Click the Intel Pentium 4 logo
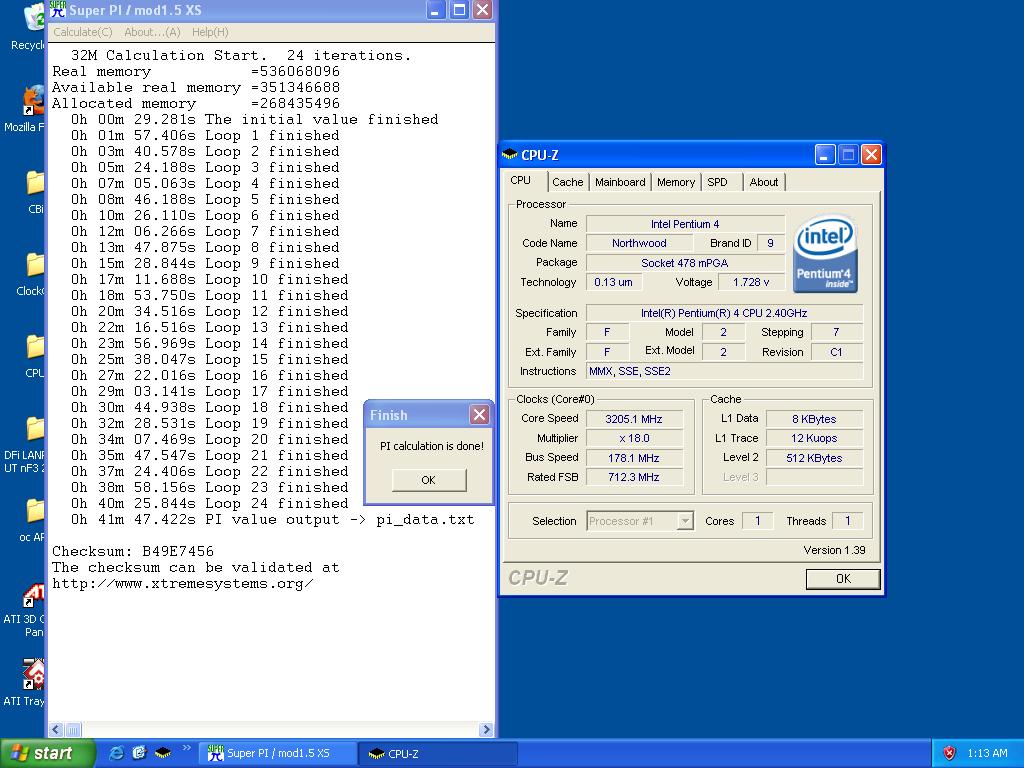Screen dimensions: 1024x768 click(825, 253)
